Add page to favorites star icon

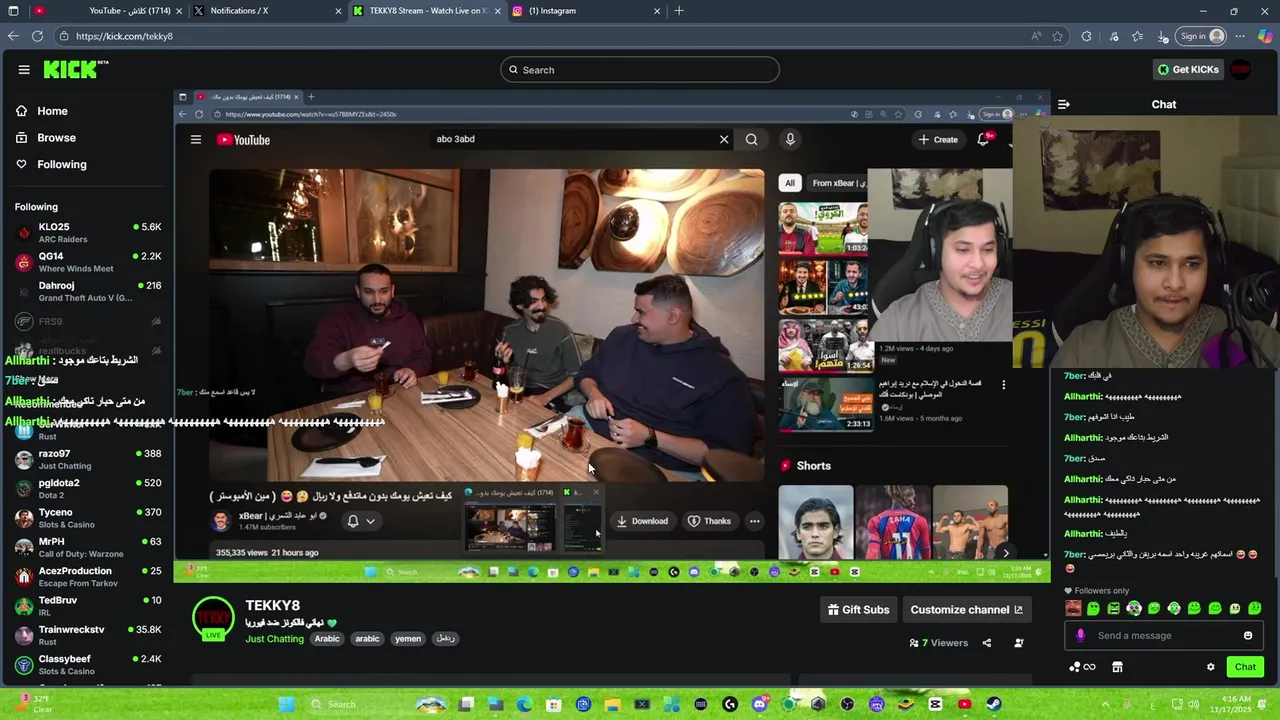coord(1058,36)
